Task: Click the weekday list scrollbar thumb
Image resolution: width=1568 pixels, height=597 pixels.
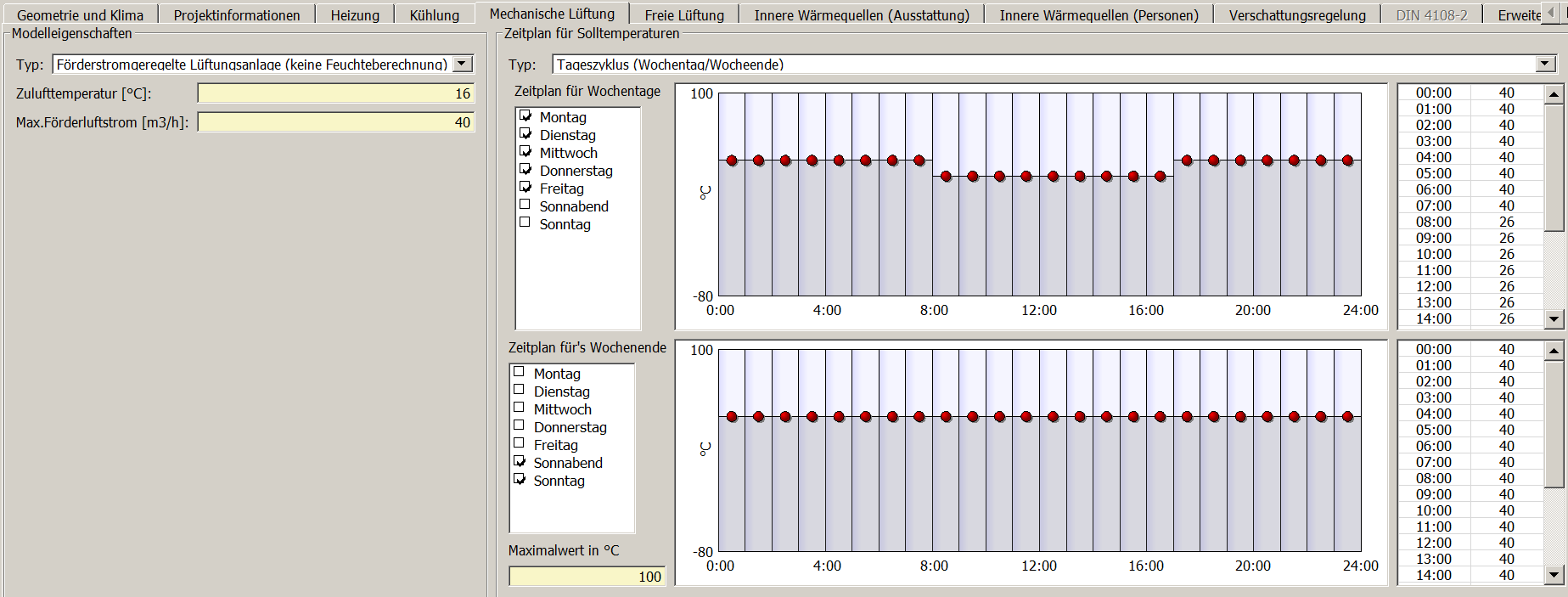Action: click(x=1554, y=167)
